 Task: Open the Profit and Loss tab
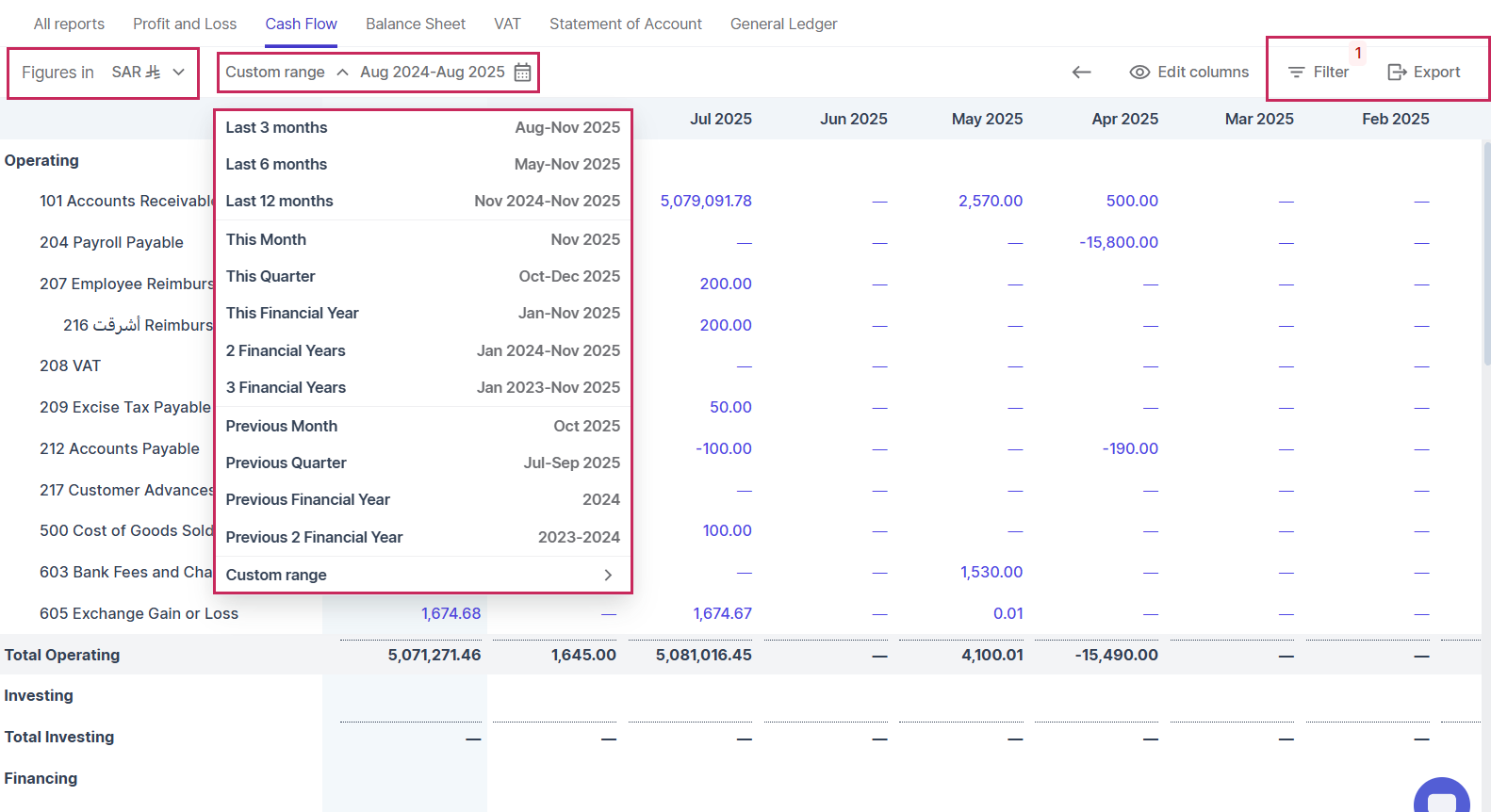click(185, 24)
